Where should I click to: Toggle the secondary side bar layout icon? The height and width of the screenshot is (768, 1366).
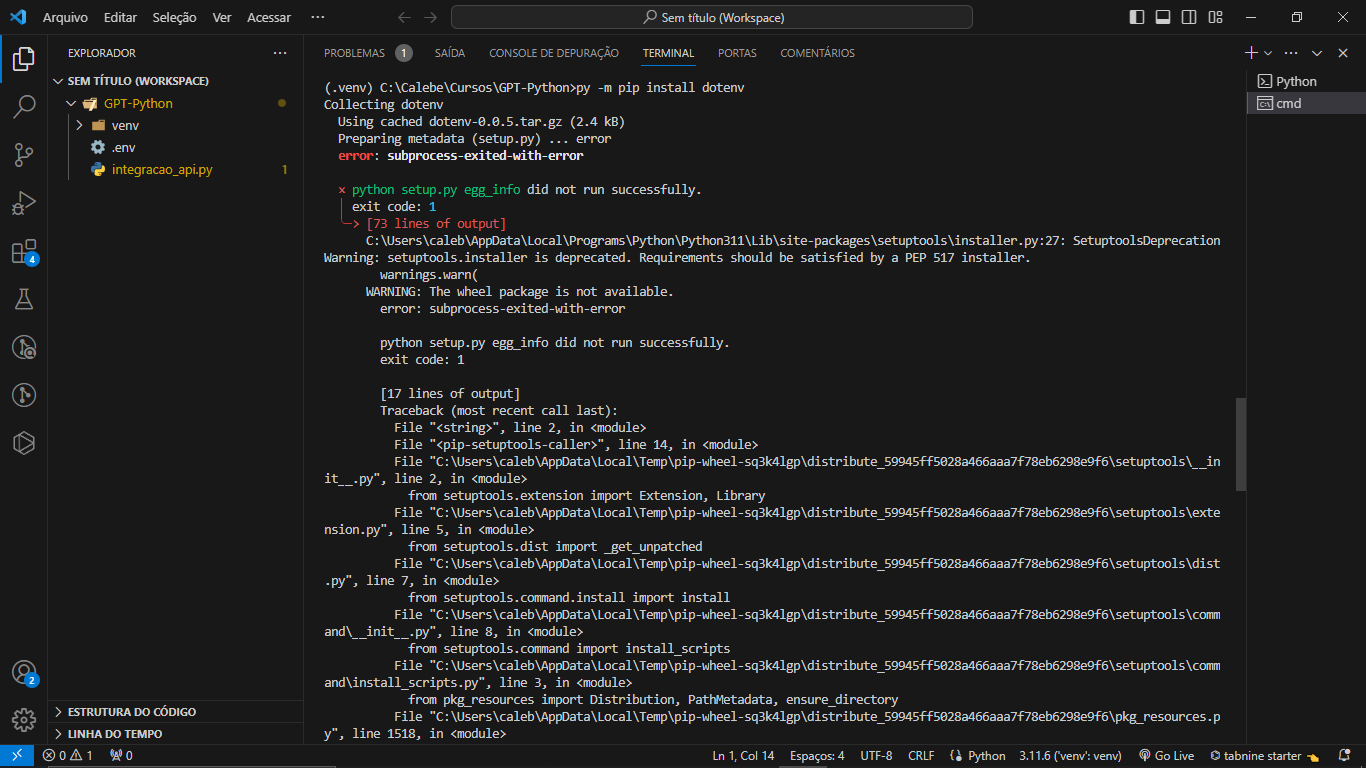point(1189,17)
